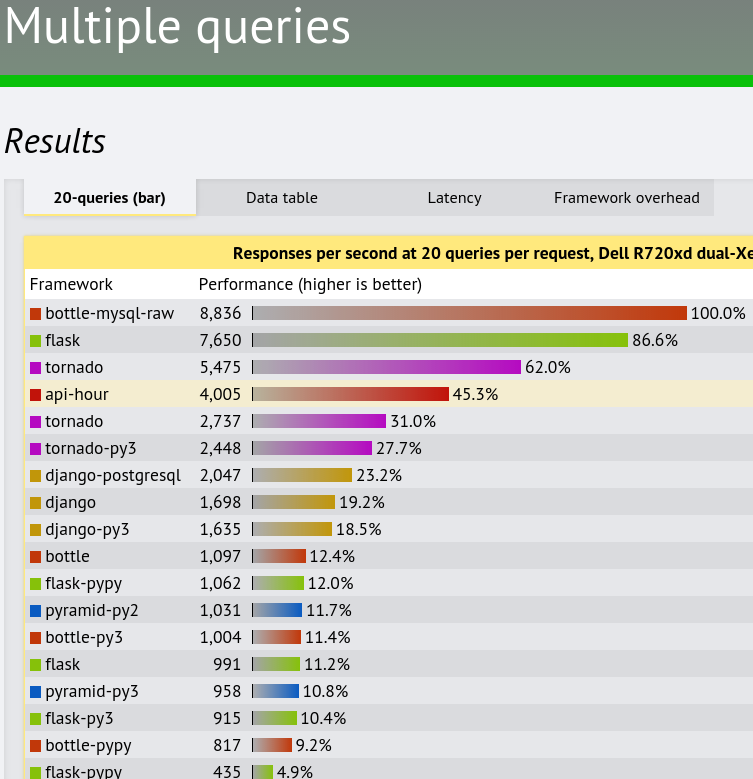Viewport: 753px width, 779px height.
Task: Click the green swatch beside flask-pypy
Action: (x=36, y=584)
